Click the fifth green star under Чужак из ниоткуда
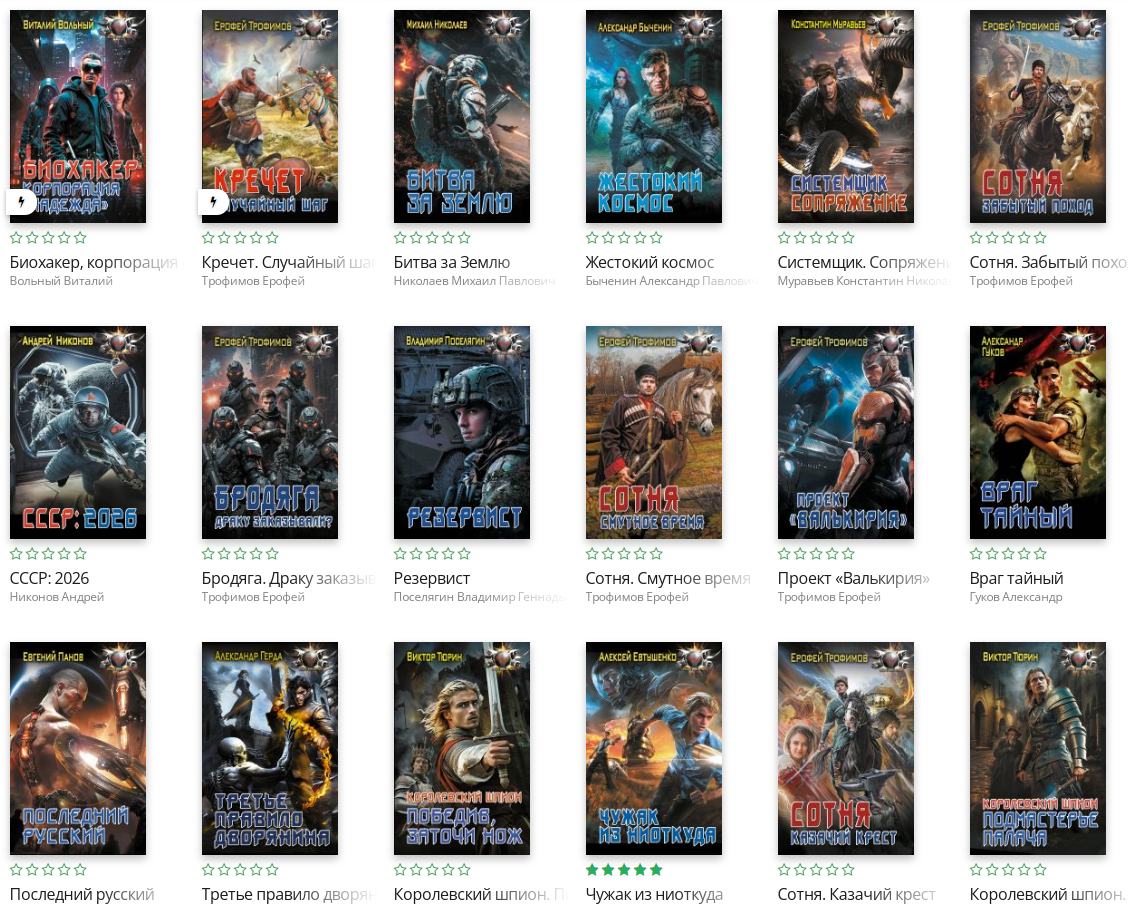1128x906 pixels. 656,870
